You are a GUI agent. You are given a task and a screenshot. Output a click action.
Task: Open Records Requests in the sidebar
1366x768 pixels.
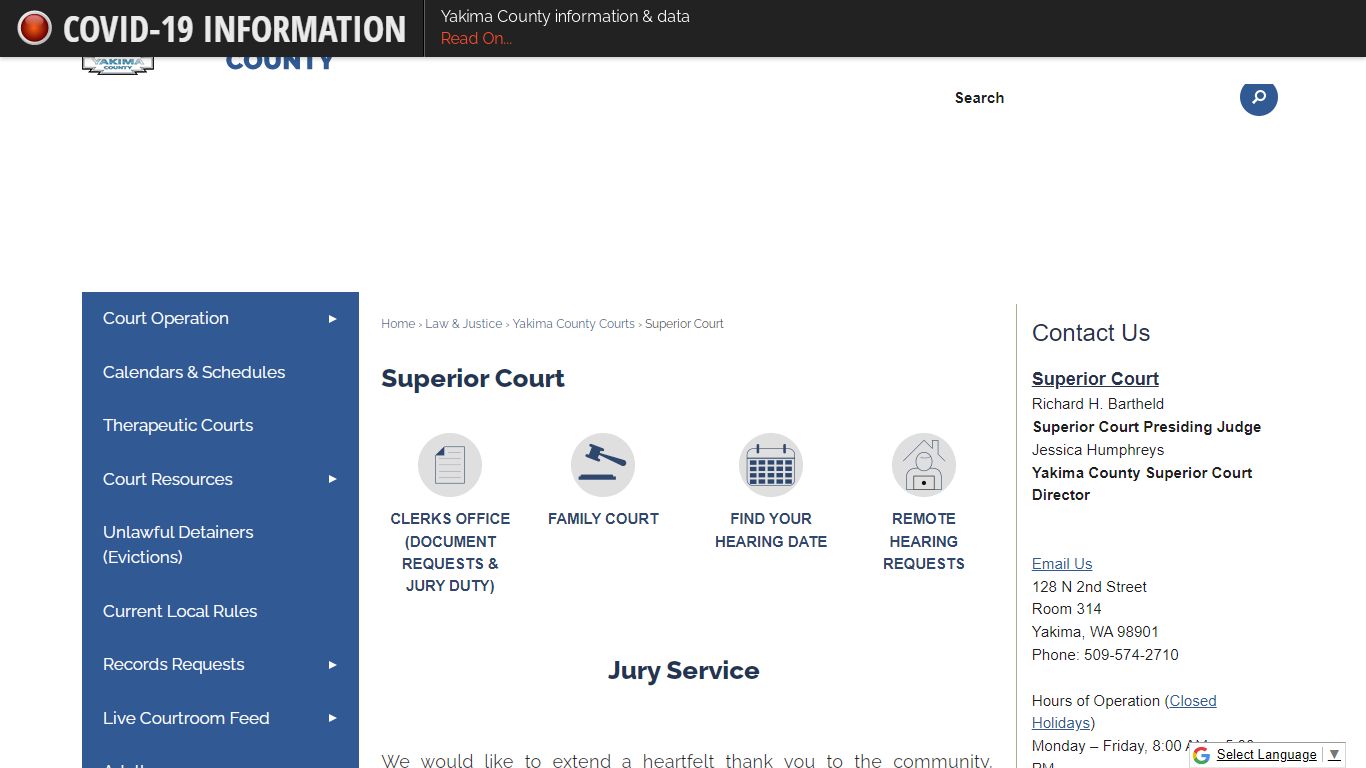point(220,664)
